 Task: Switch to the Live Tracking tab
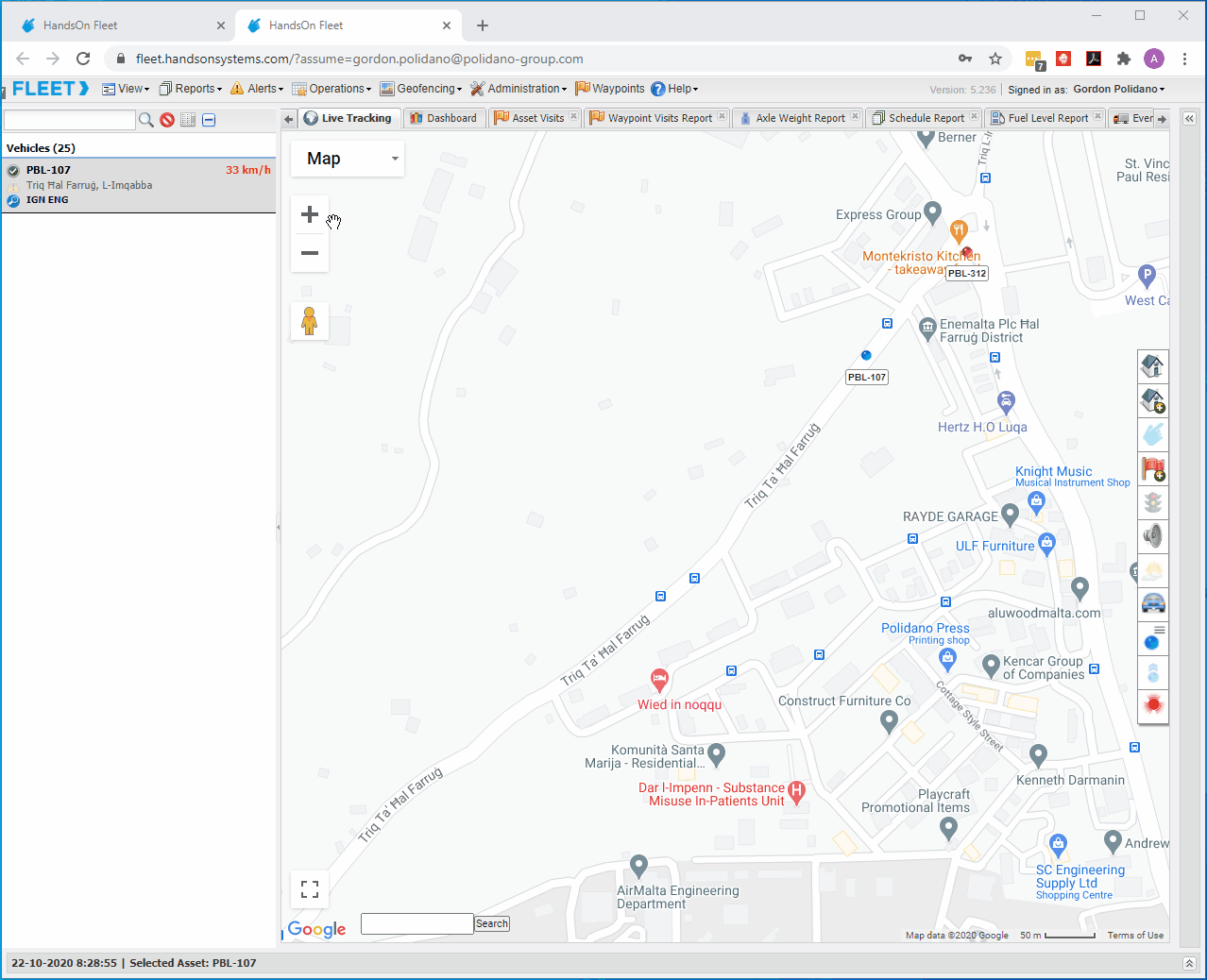tap(348, 118)
